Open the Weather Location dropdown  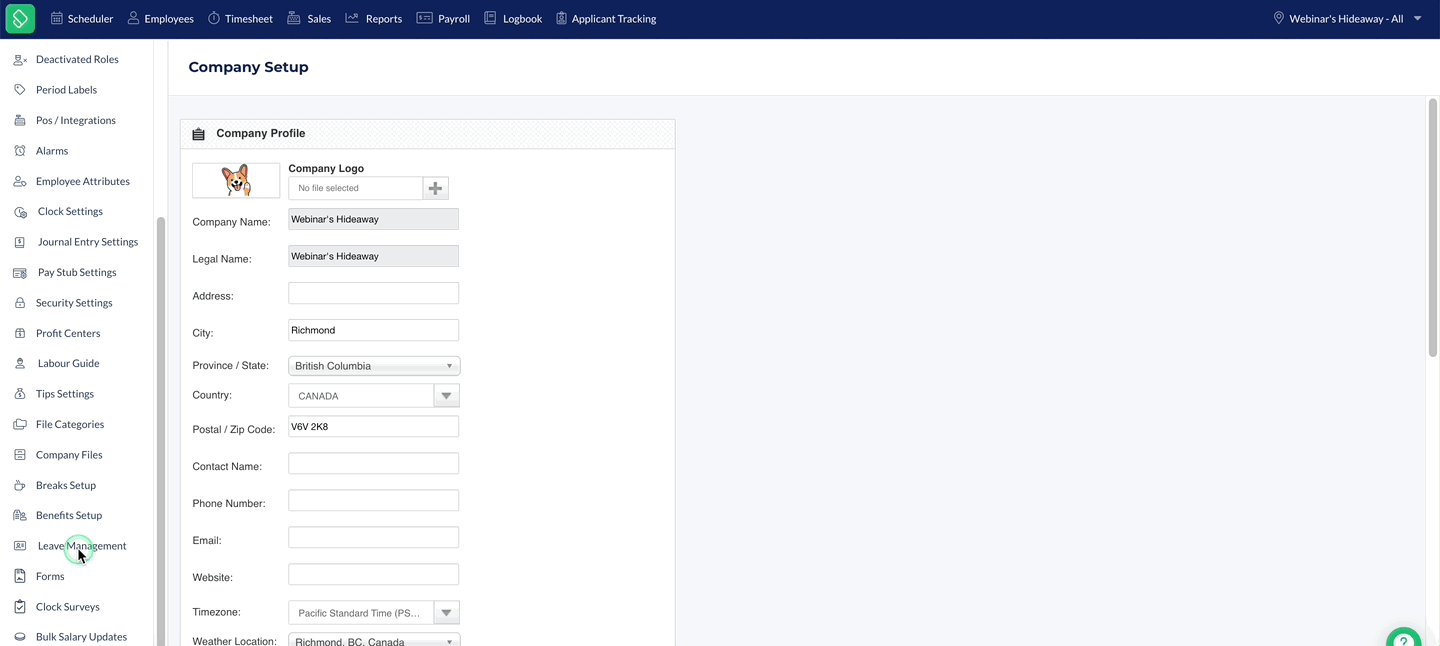click(374, 640)
